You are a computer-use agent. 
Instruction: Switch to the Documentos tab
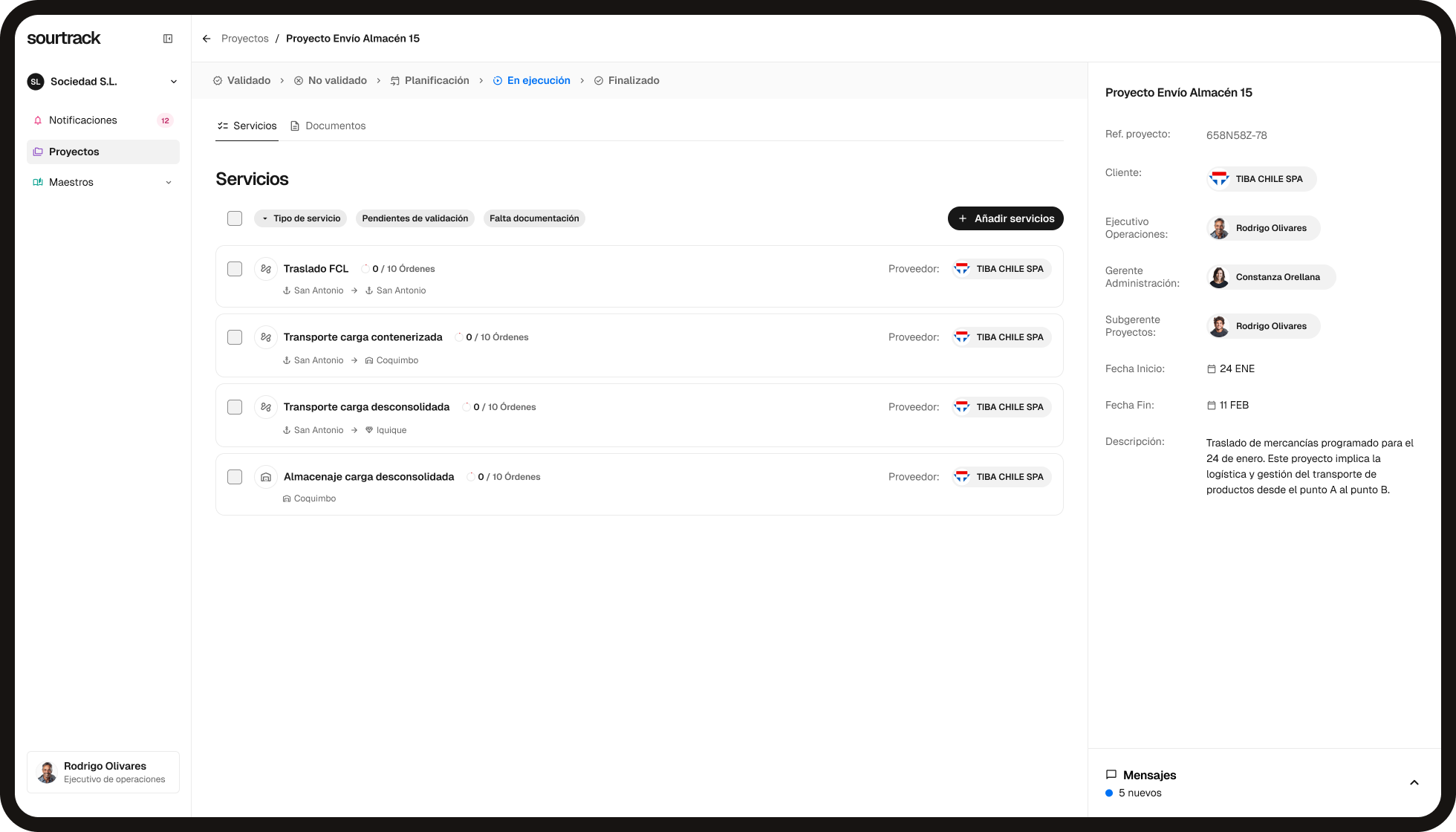(x=336, y=126)
